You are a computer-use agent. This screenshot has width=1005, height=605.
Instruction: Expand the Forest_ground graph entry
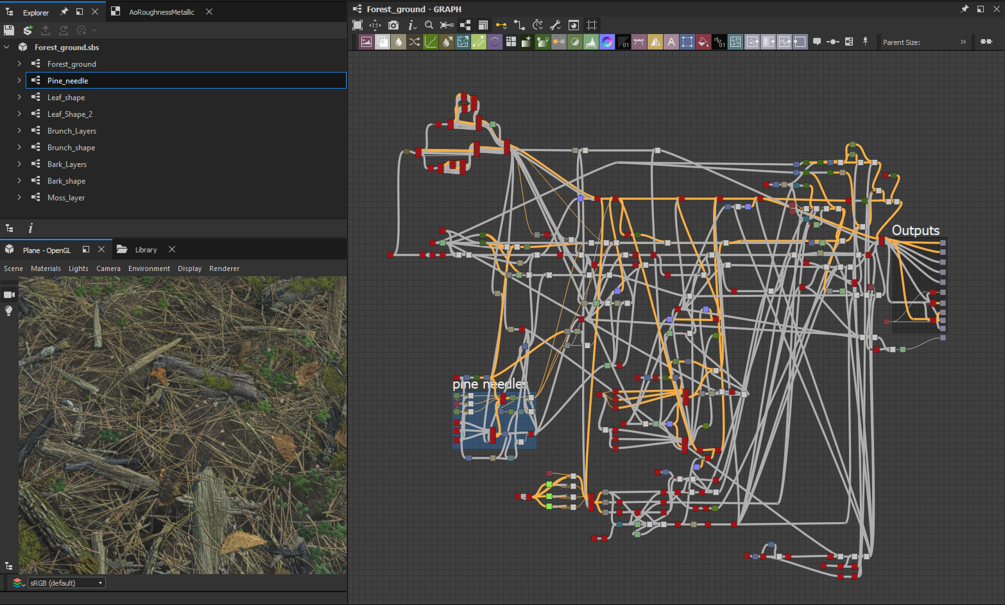click(x=19, y=63)
